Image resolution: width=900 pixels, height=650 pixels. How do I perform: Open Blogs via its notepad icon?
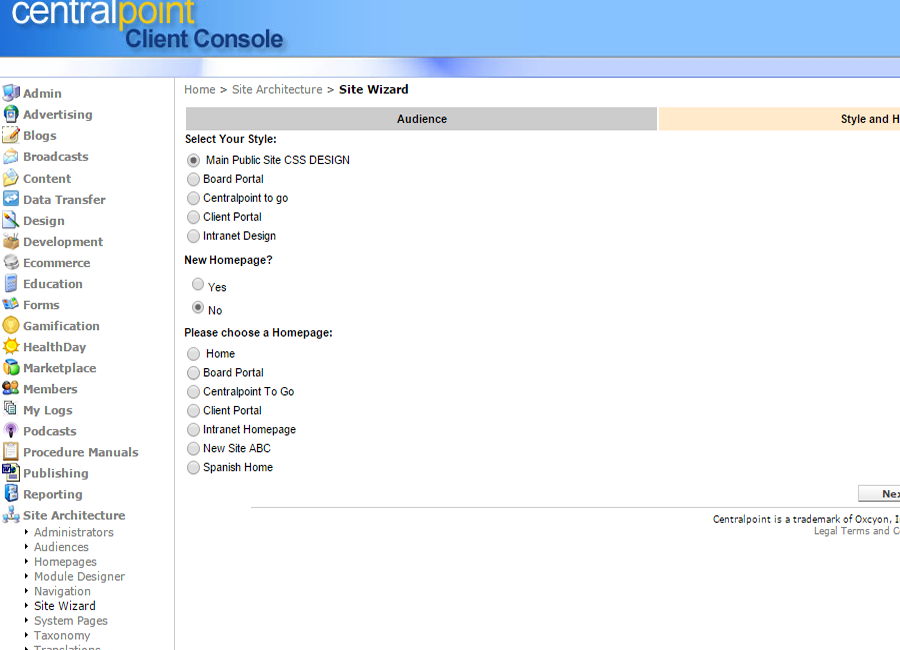(11, 135)
